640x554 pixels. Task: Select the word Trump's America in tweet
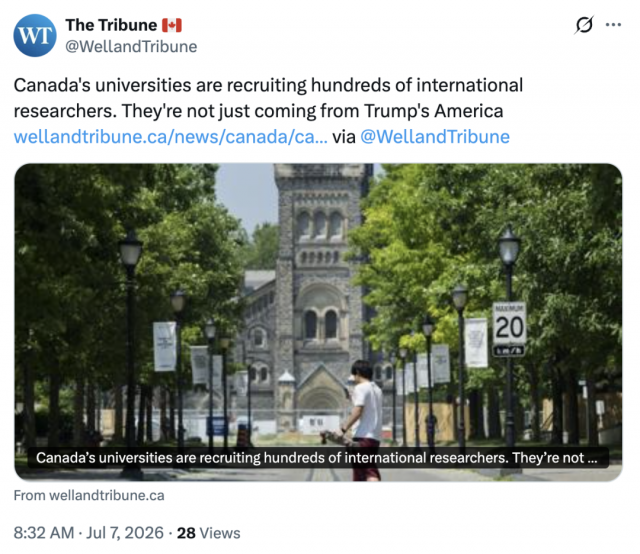pyautogui.click(x=433, y=111)
